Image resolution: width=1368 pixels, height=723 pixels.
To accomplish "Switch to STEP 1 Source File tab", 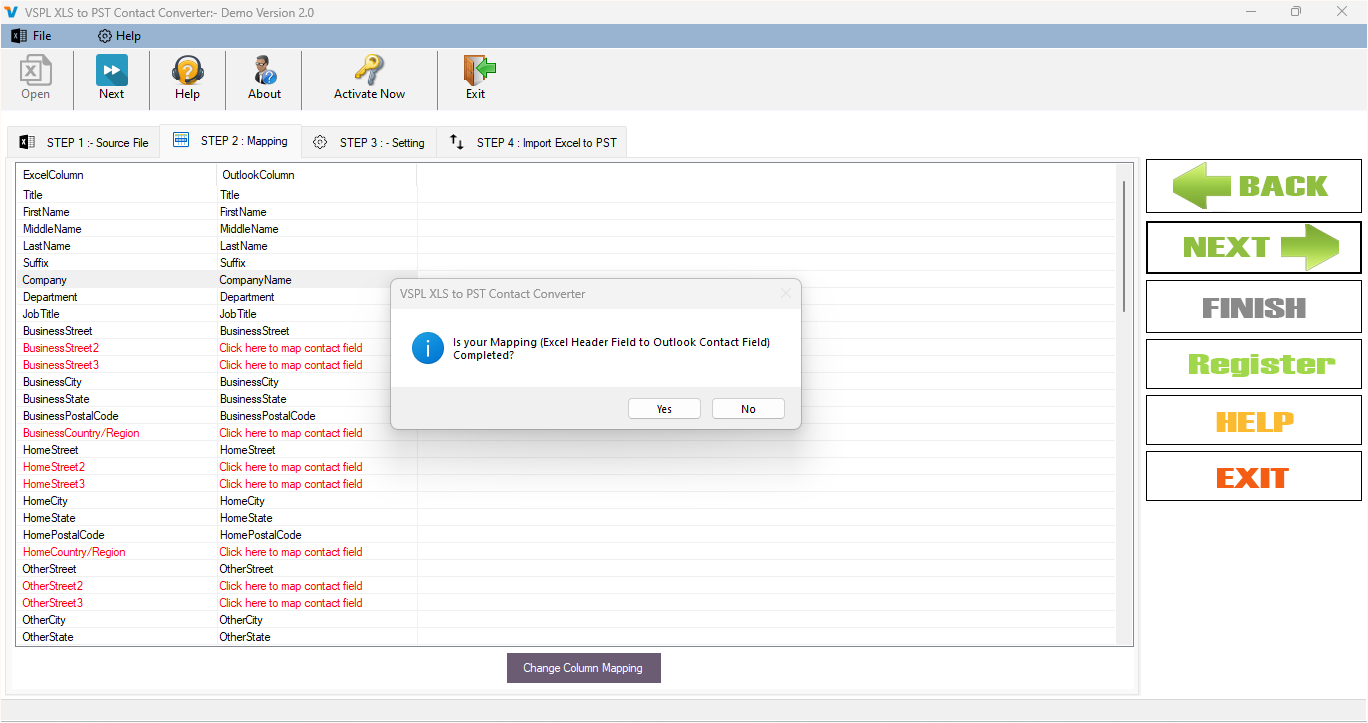I will (84, 143).
